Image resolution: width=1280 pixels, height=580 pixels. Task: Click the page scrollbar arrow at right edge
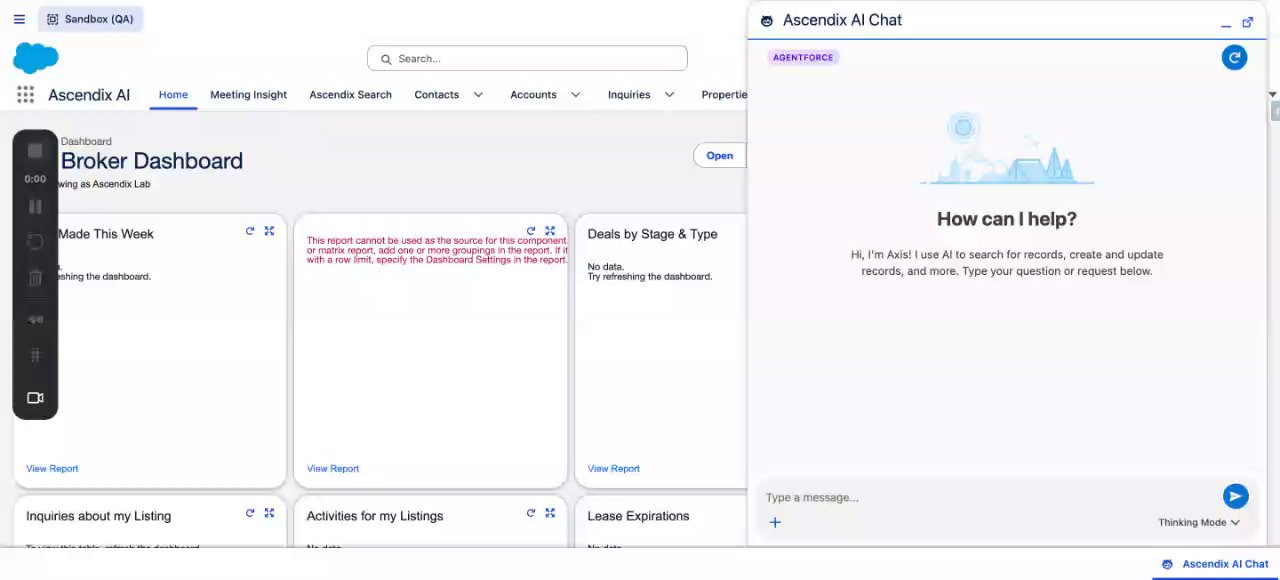click(1273, 94)
